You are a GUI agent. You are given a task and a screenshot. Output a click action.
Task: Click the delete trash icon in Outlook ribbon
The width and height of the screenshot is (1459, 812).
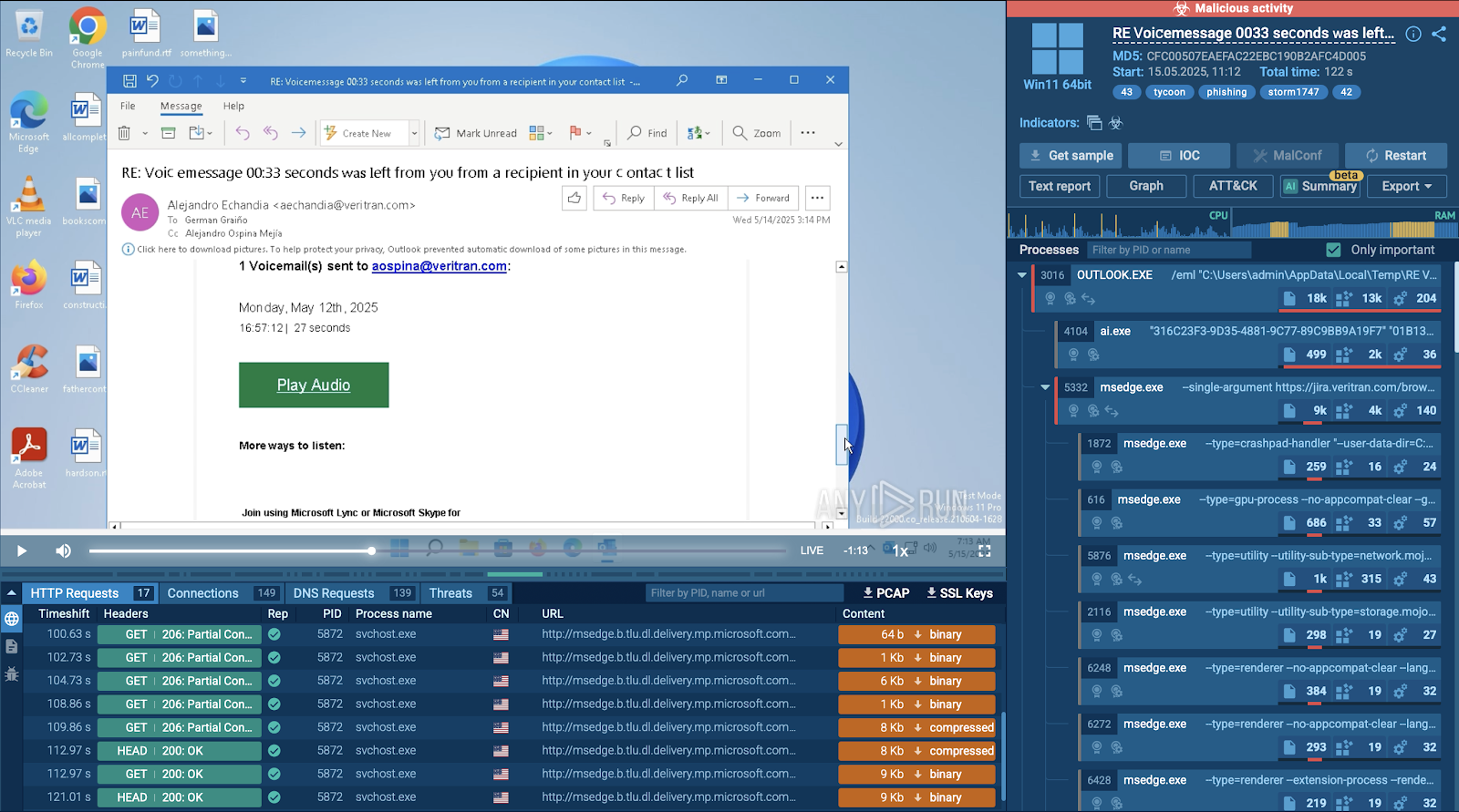125,133
